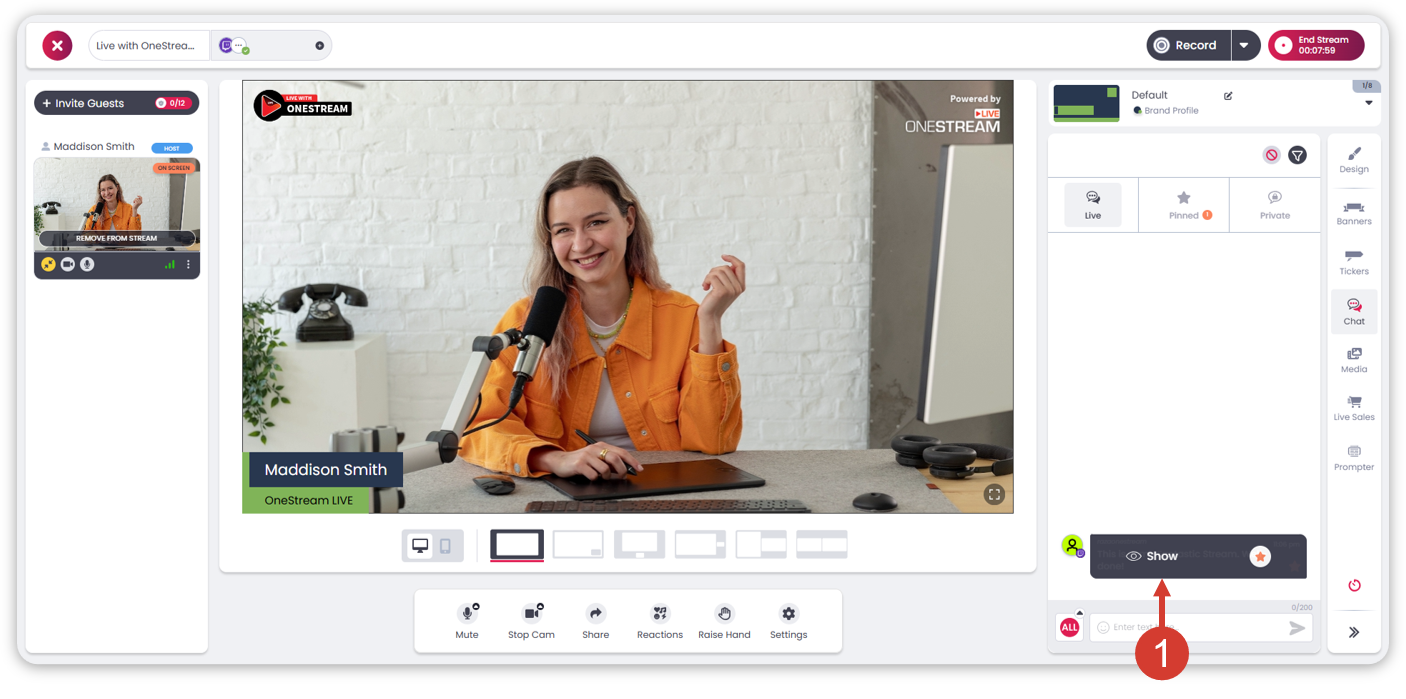1406x699 pixels.
Task: Open the Record dropdown arrow
Action: (1244, 45)
